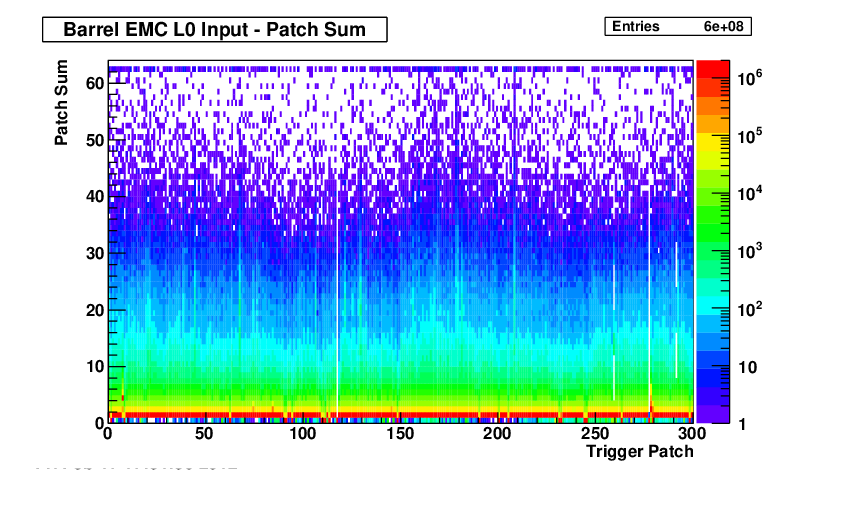This screenshot has height=517, width=850.
Task: Click the yellow segment of the color palette
Action: coord(713,143)
